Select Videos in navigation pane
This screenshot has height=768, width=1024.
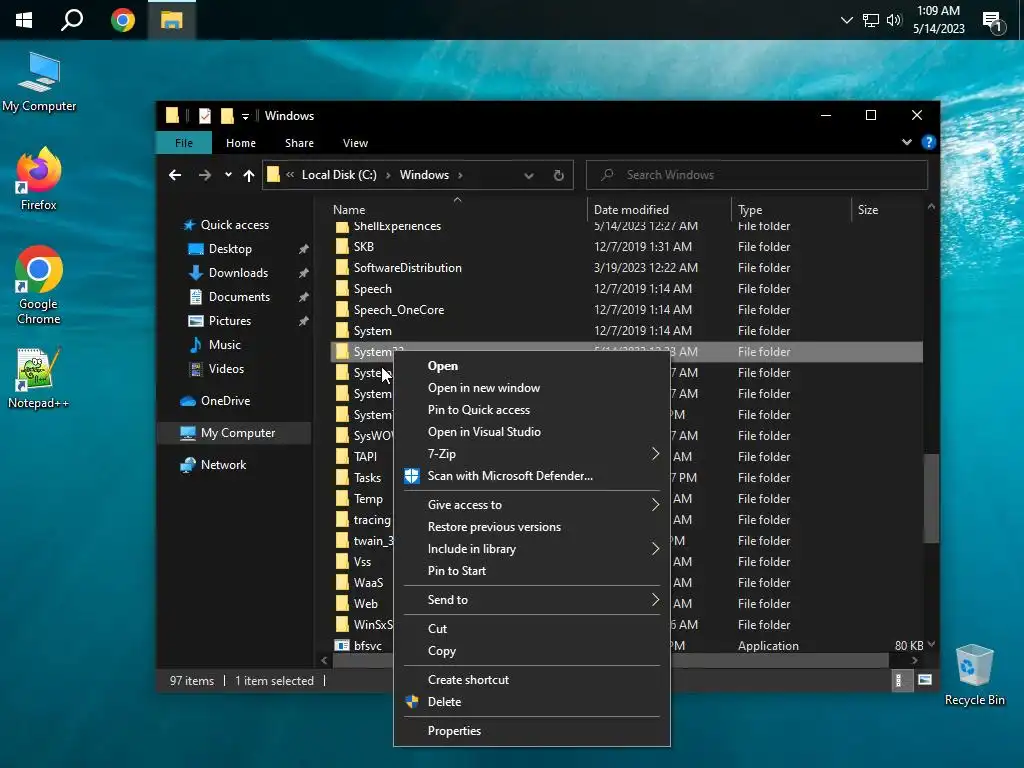point(226,369)
